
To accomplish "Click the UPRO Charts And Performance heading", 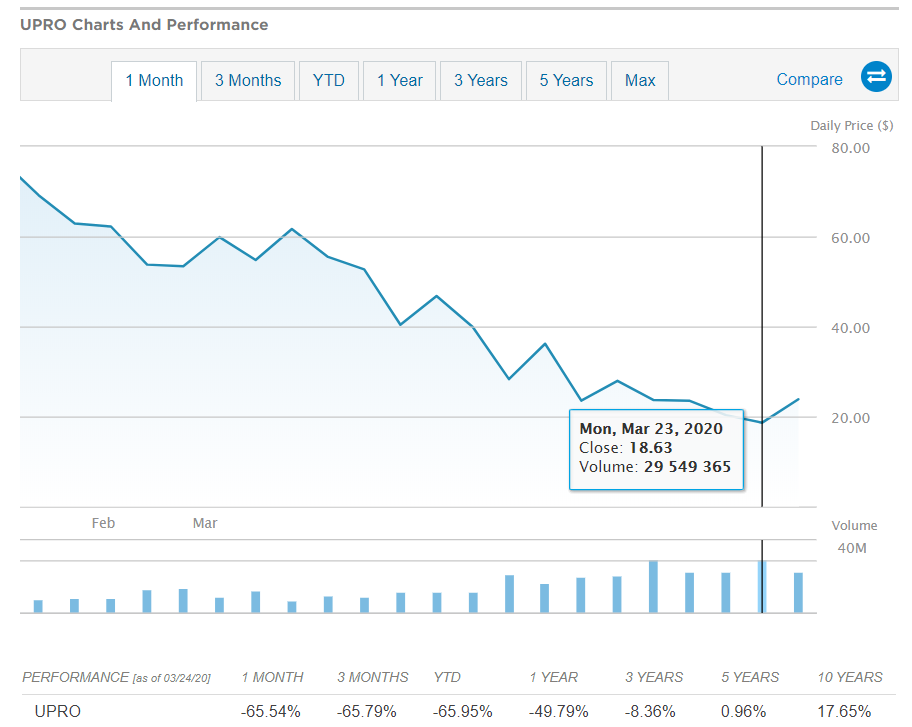I will [144, 24].
